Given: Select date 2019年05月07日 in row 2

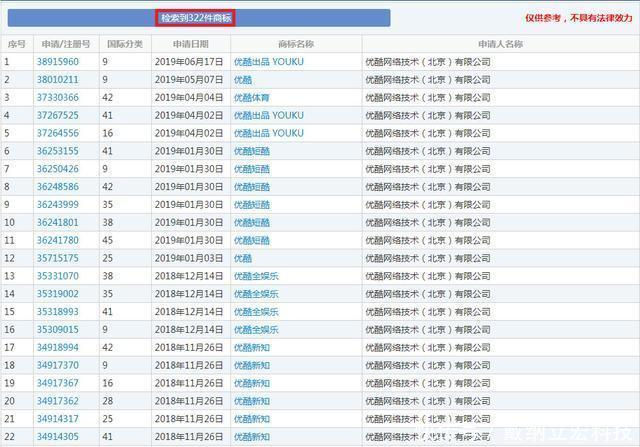Looking at the screenshot, I should (x=189, y=80).
